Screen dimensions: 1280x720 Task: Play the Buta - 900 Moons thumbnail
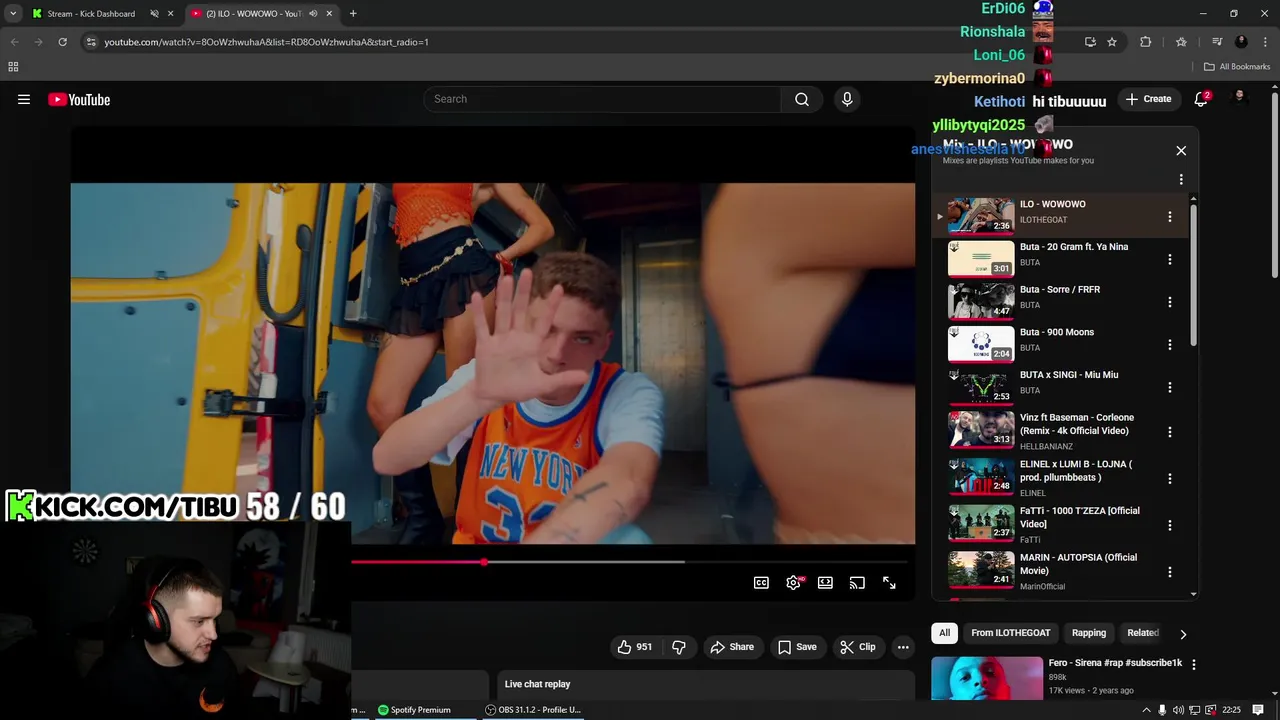click(981, 344)
